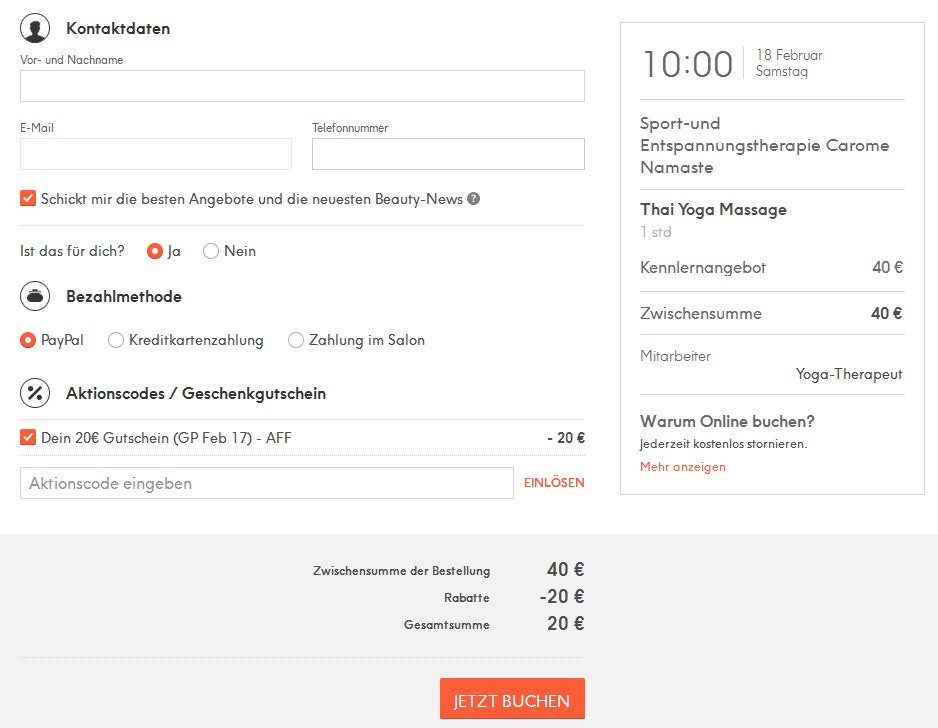
Task: Select Zahlung im Salon option
Action: [296, 340]
